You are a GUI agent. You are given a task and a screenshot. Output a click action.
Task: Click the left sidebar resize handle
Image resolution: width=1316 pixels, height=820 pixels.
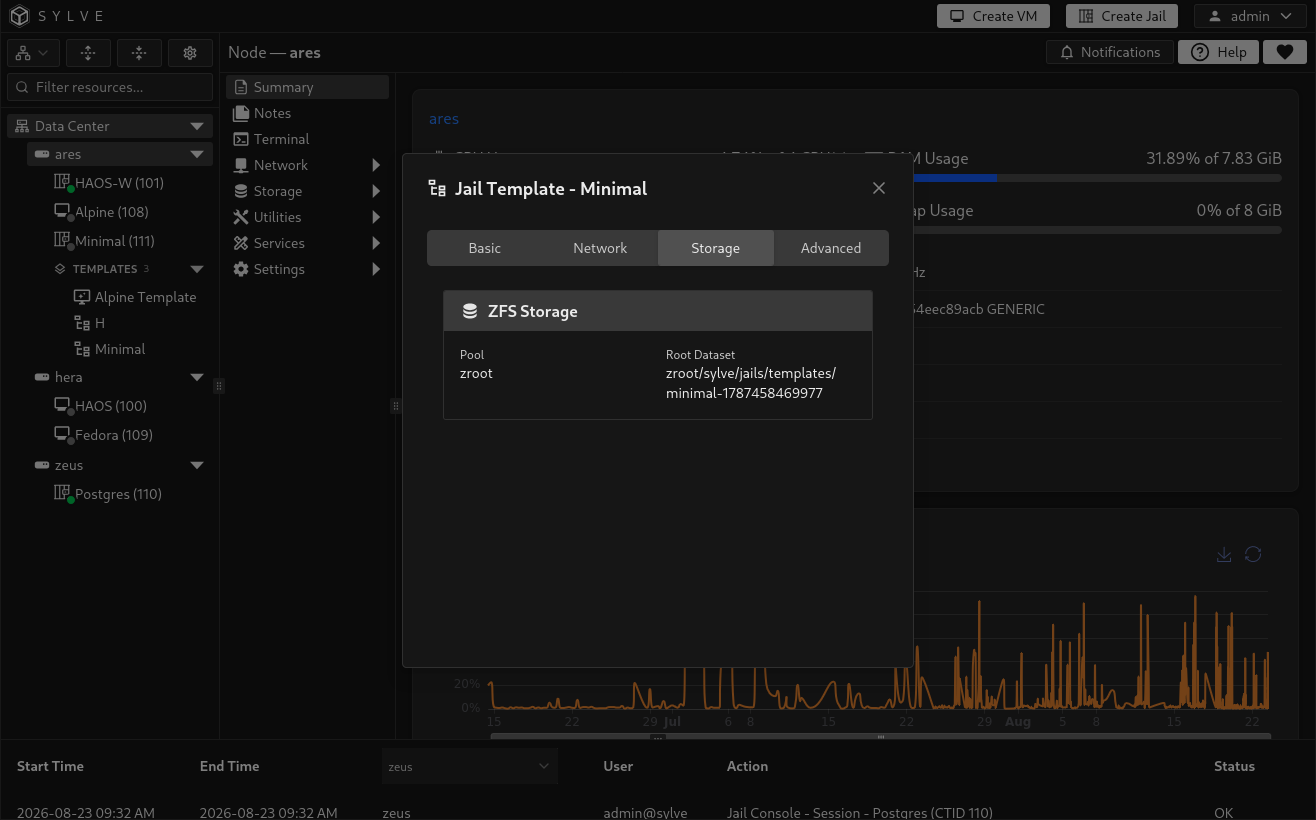pyautogui.click(x=219, y=386)
